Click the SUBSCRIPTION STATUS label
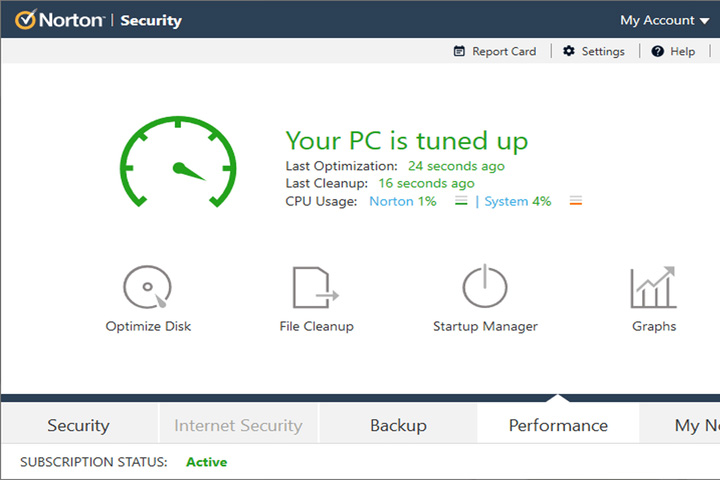This screenshot has width=720, height=480. [94, 462]
